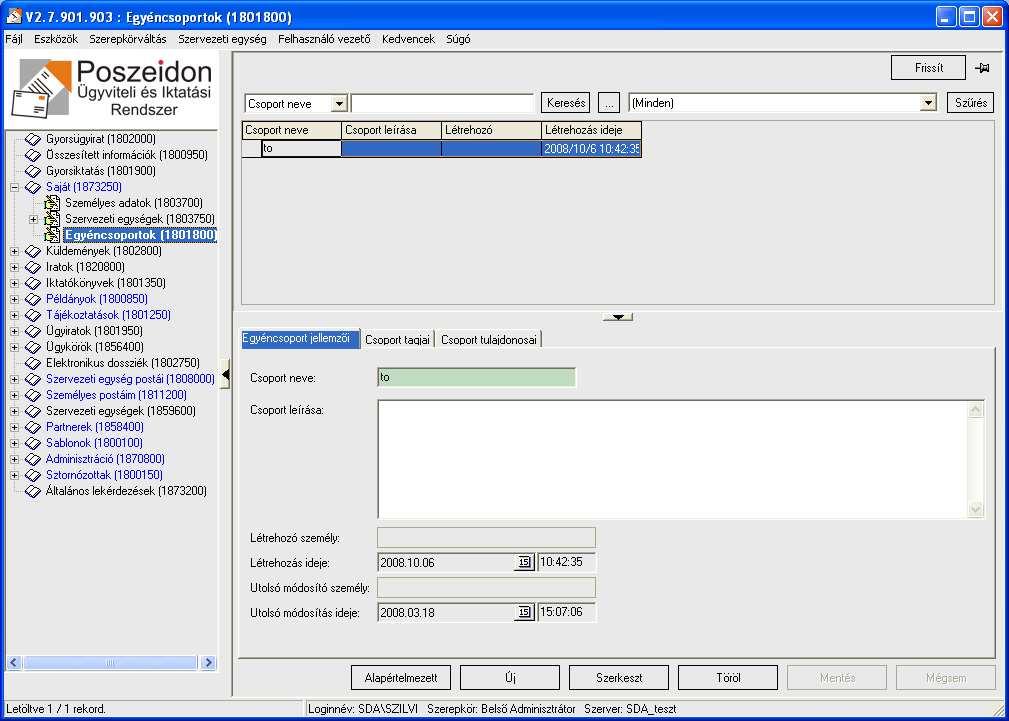Select Ügyiratok (1801950) in the tree
The image size is (1009, 721).
point(94,331)
